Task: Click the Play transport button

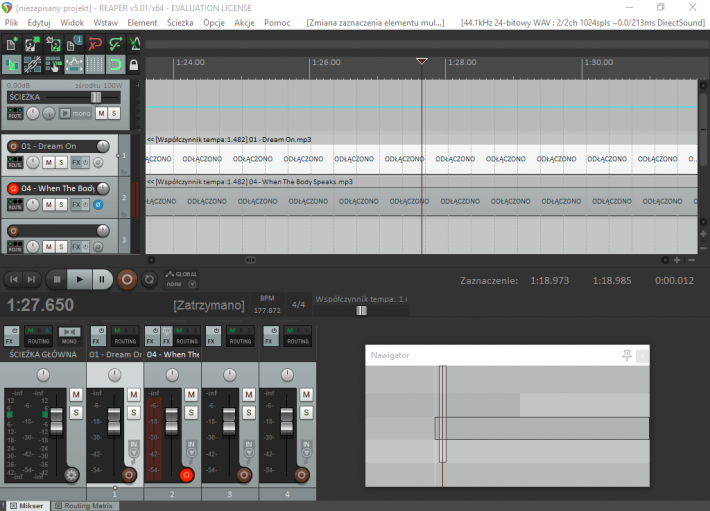Action: coord(79,279)
